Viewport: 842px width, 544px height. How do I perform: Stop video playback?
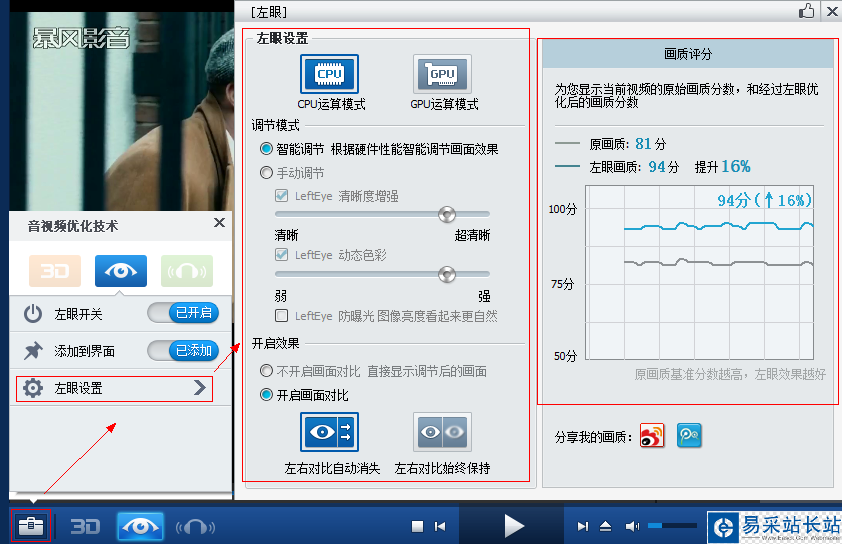417,527
